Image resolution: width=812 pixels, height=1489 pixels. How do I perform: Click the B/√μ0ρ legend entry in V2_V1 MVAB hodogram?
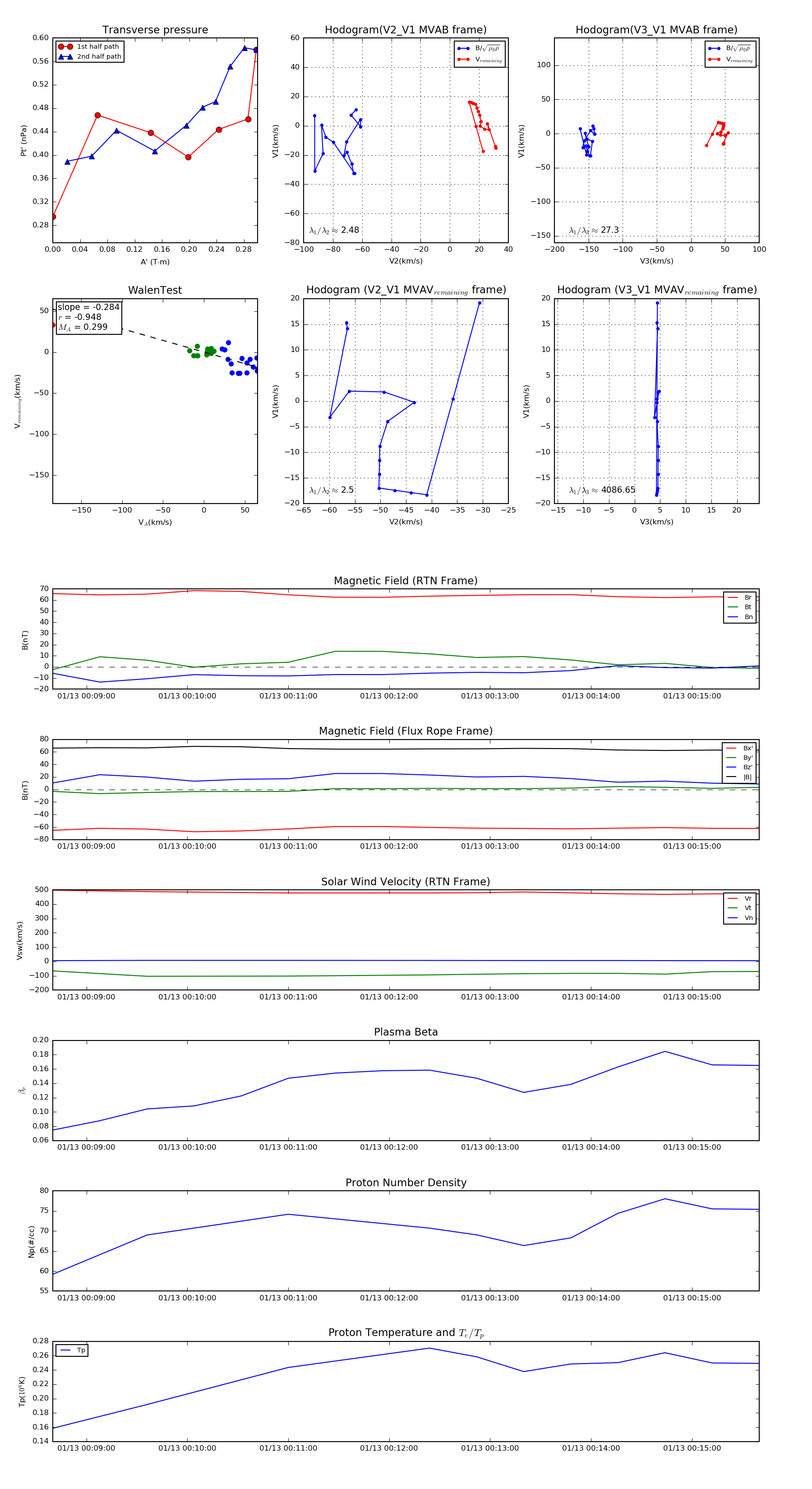[x=479, y=48]
